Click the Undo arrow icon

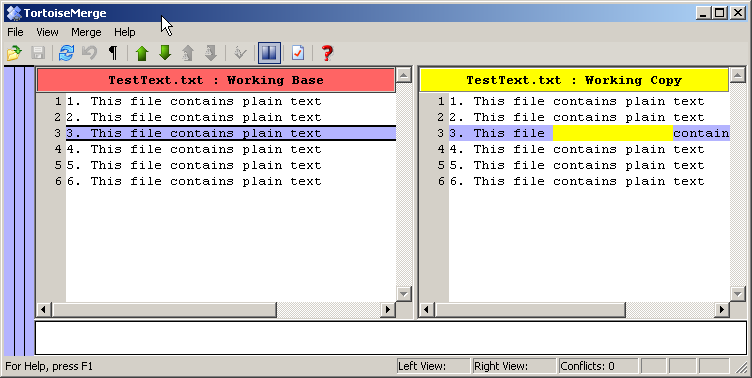89,53
